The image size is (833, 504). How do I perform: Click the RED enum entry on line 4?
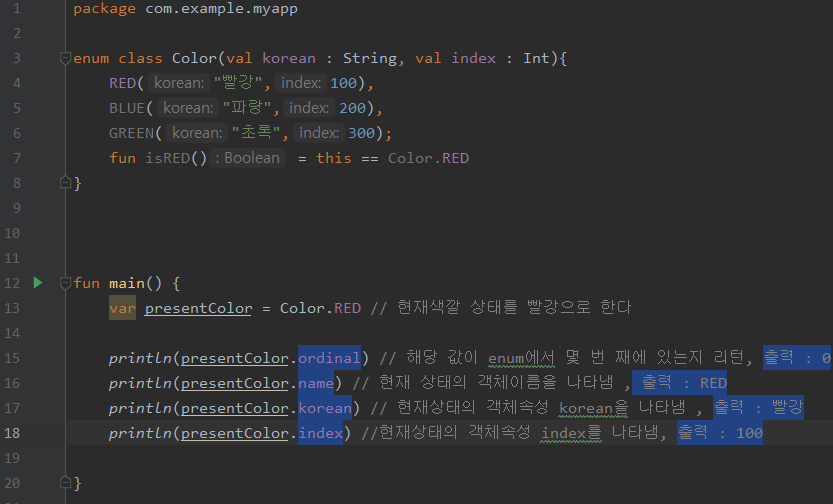click(x=122, y=83)
